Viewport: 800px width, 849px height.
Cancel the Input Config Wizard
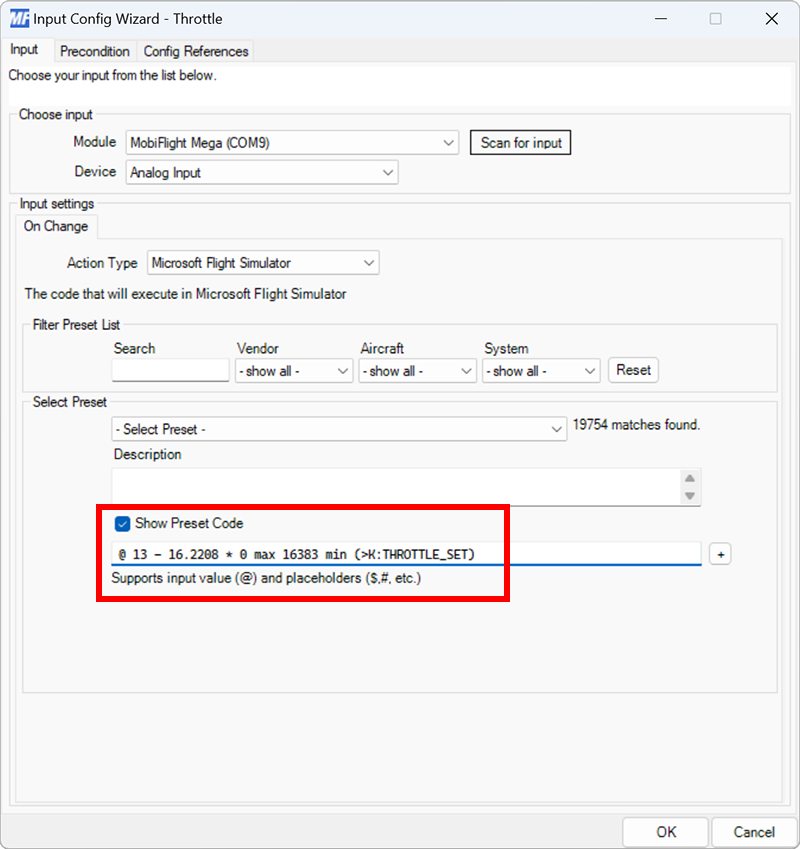coord(753,831)
